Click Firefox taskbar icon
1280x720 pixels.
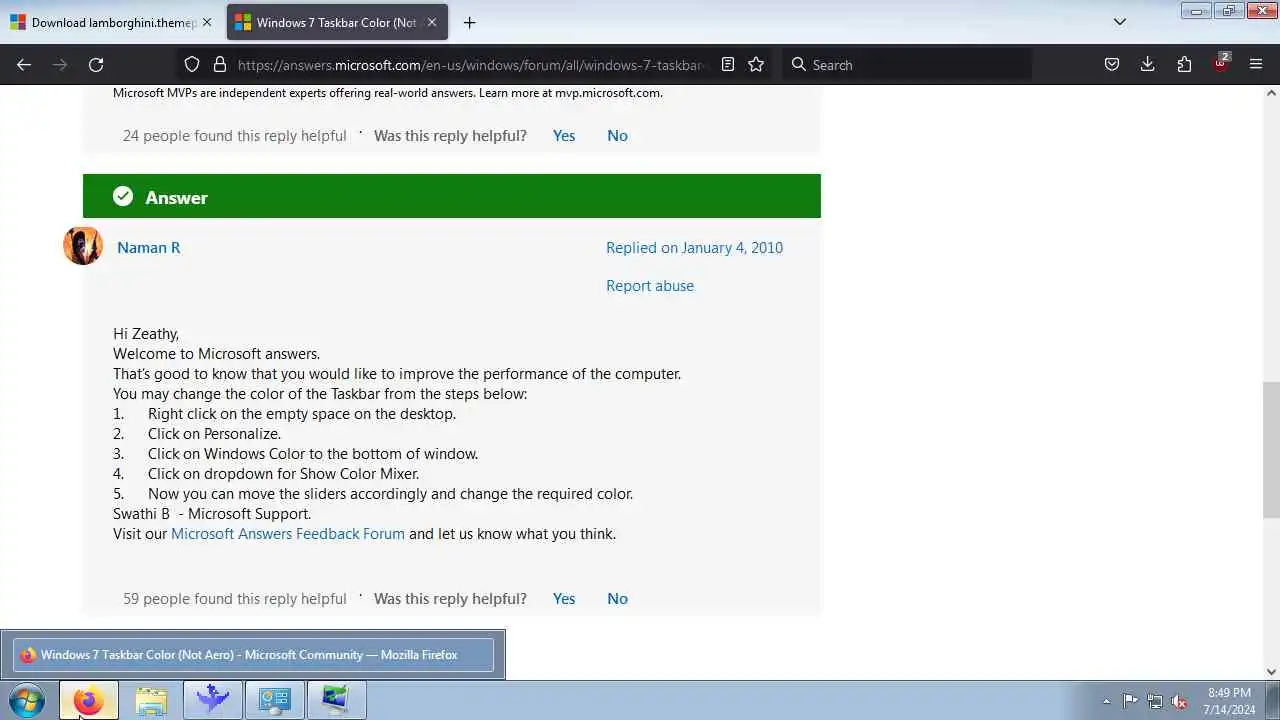point(89,700)
